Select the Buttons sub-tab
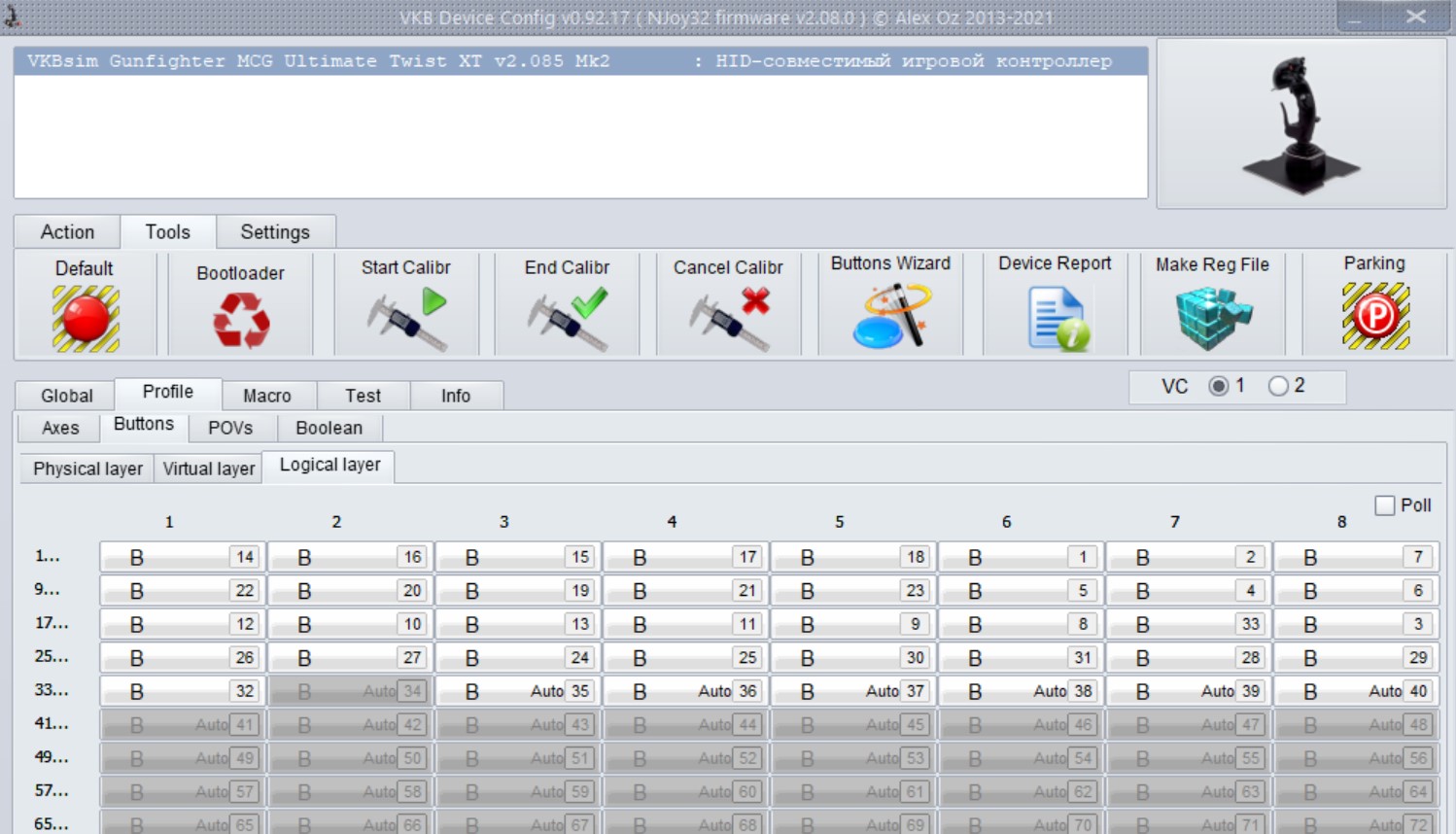Screen dimensions: 1456x834 coord(144,425)
